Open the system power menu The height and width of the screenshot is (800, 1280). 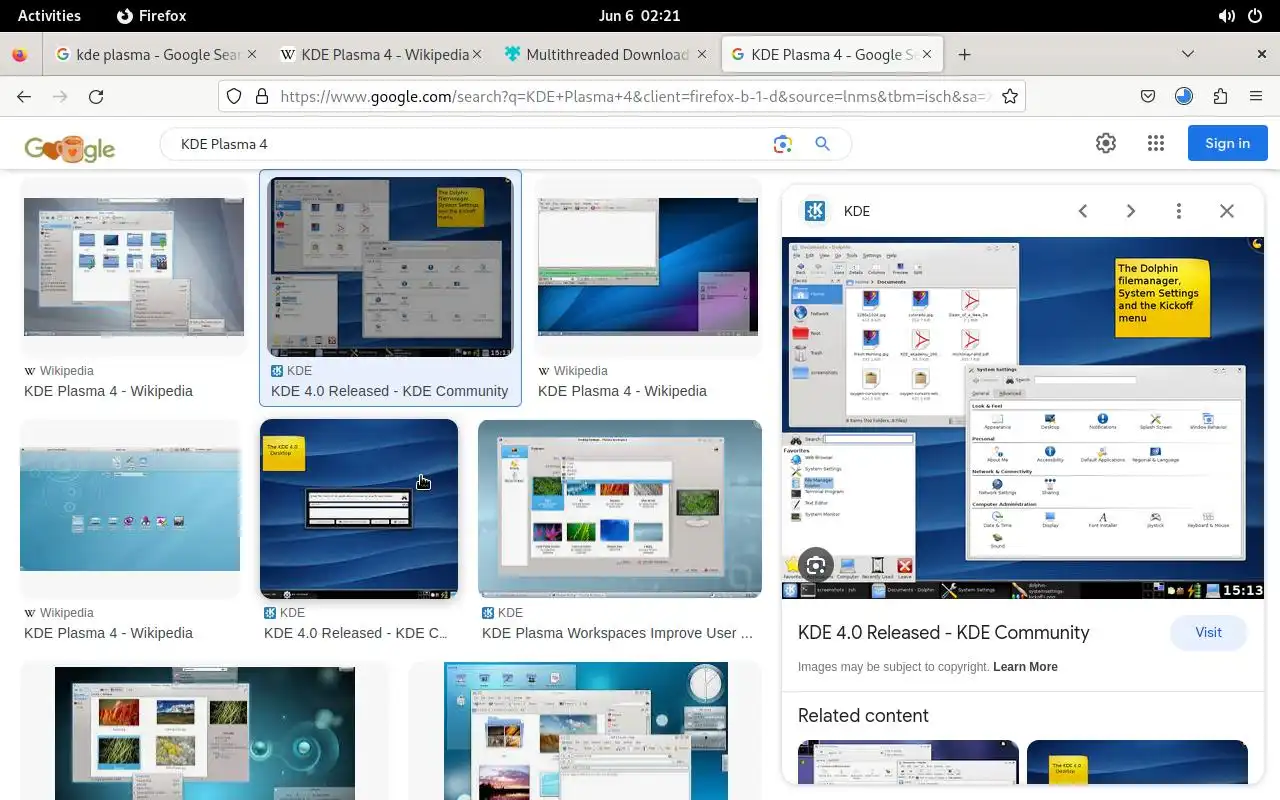coord(1256,16)
